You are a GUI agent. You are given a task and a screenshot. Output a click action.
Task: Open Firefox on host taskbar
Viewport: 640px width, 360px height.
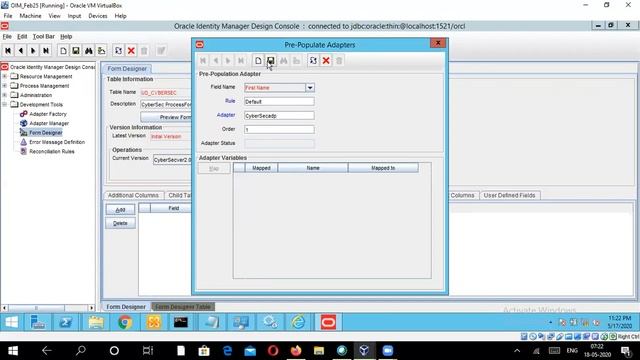click(x=296, y=351)
